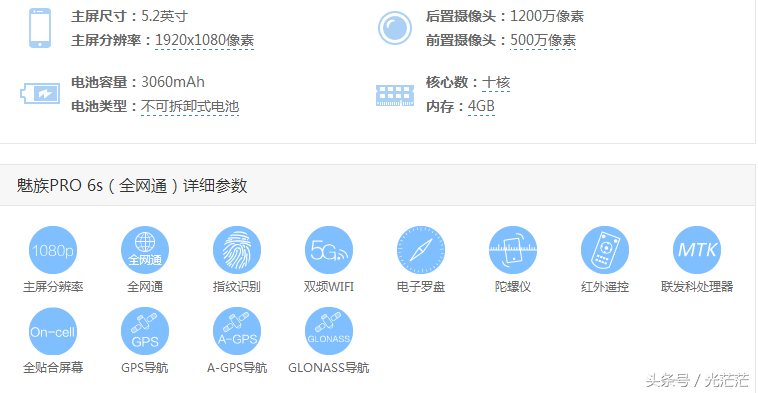Click the infrared remote control icon

tap(605, 250)
